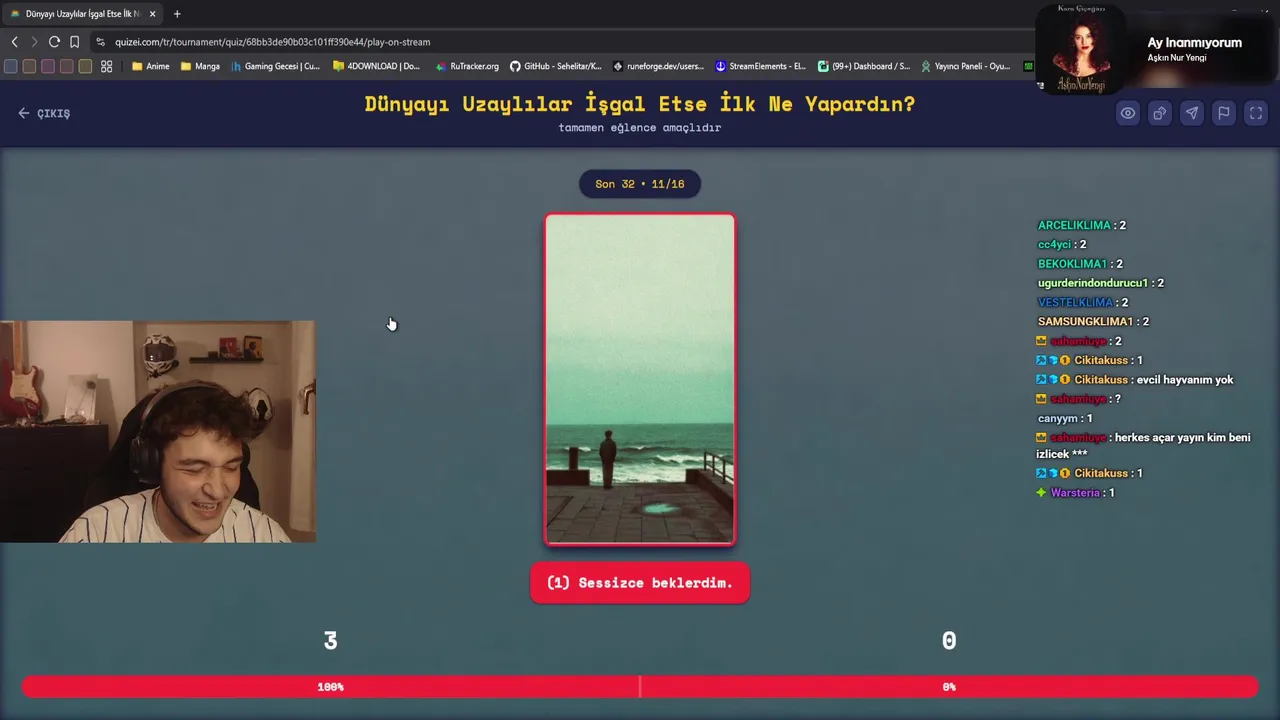The width and height of the screenshot is (1280, 720).
Task: Click chat user cc4yci
Action: pos(1054,245)
